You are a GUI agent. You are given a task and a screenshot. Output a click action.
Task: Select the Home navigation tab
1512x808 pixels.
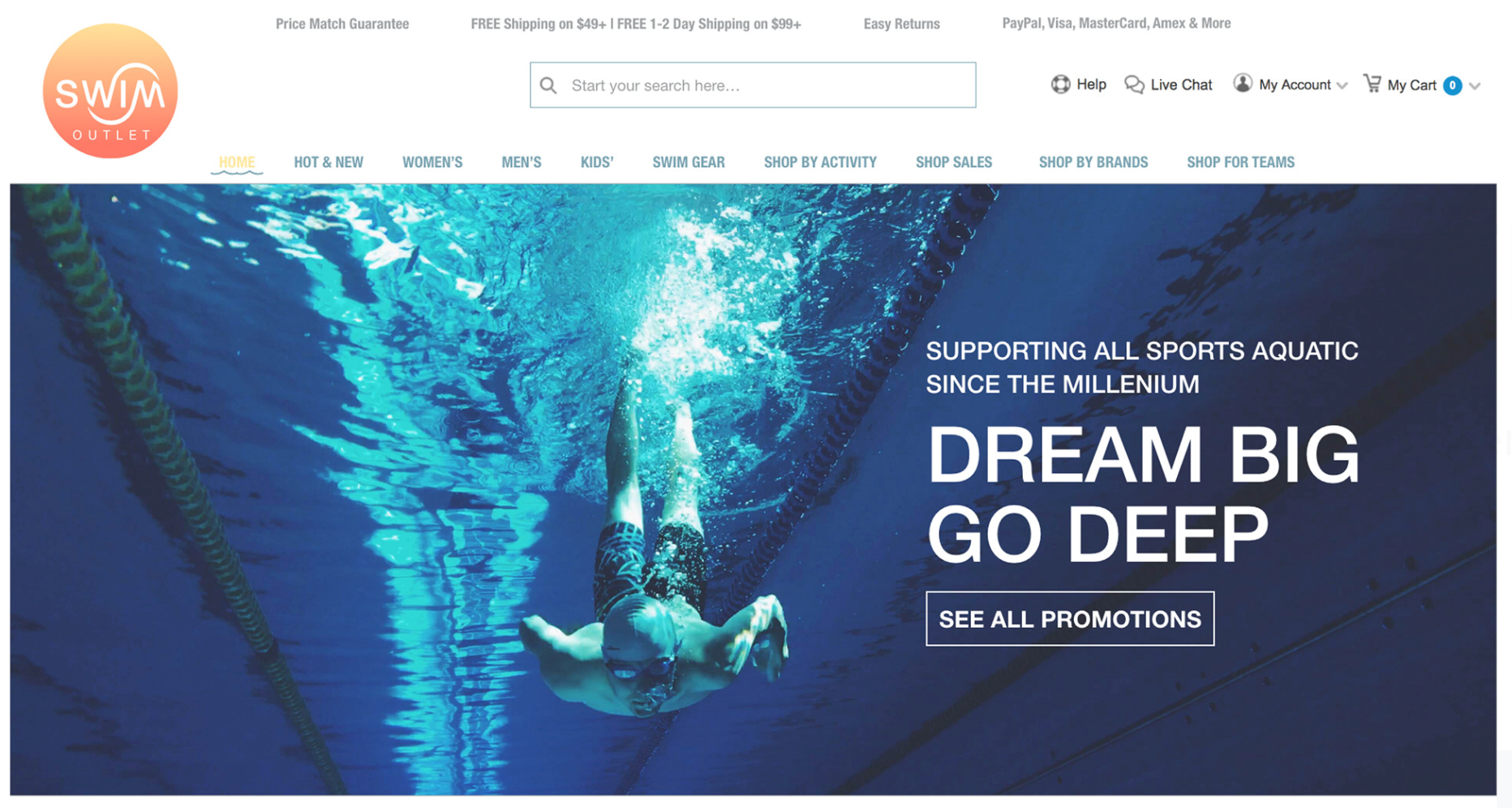[237, 162]
